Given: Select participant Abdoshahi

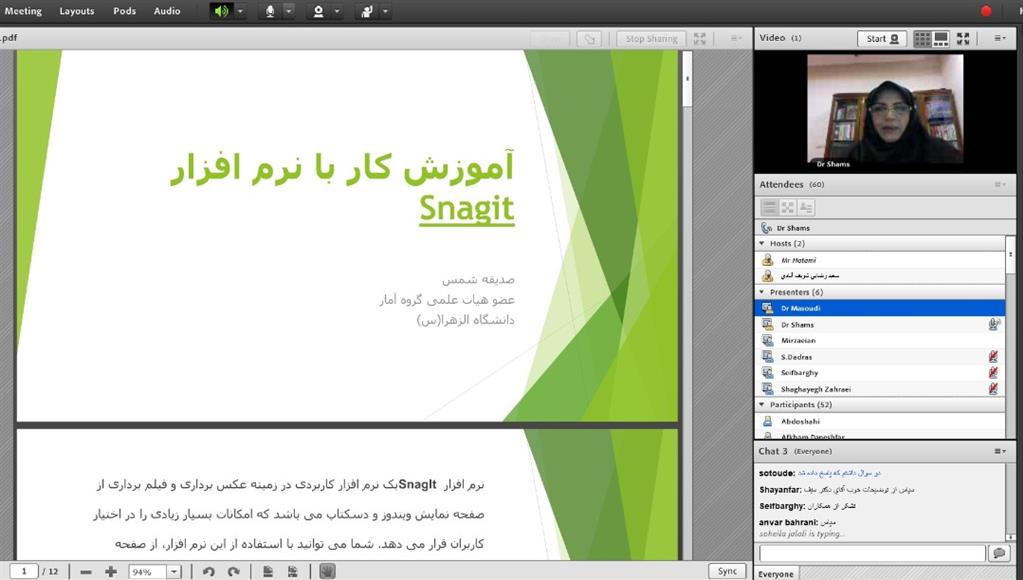Looking at the screenshot, I should 880,421.
